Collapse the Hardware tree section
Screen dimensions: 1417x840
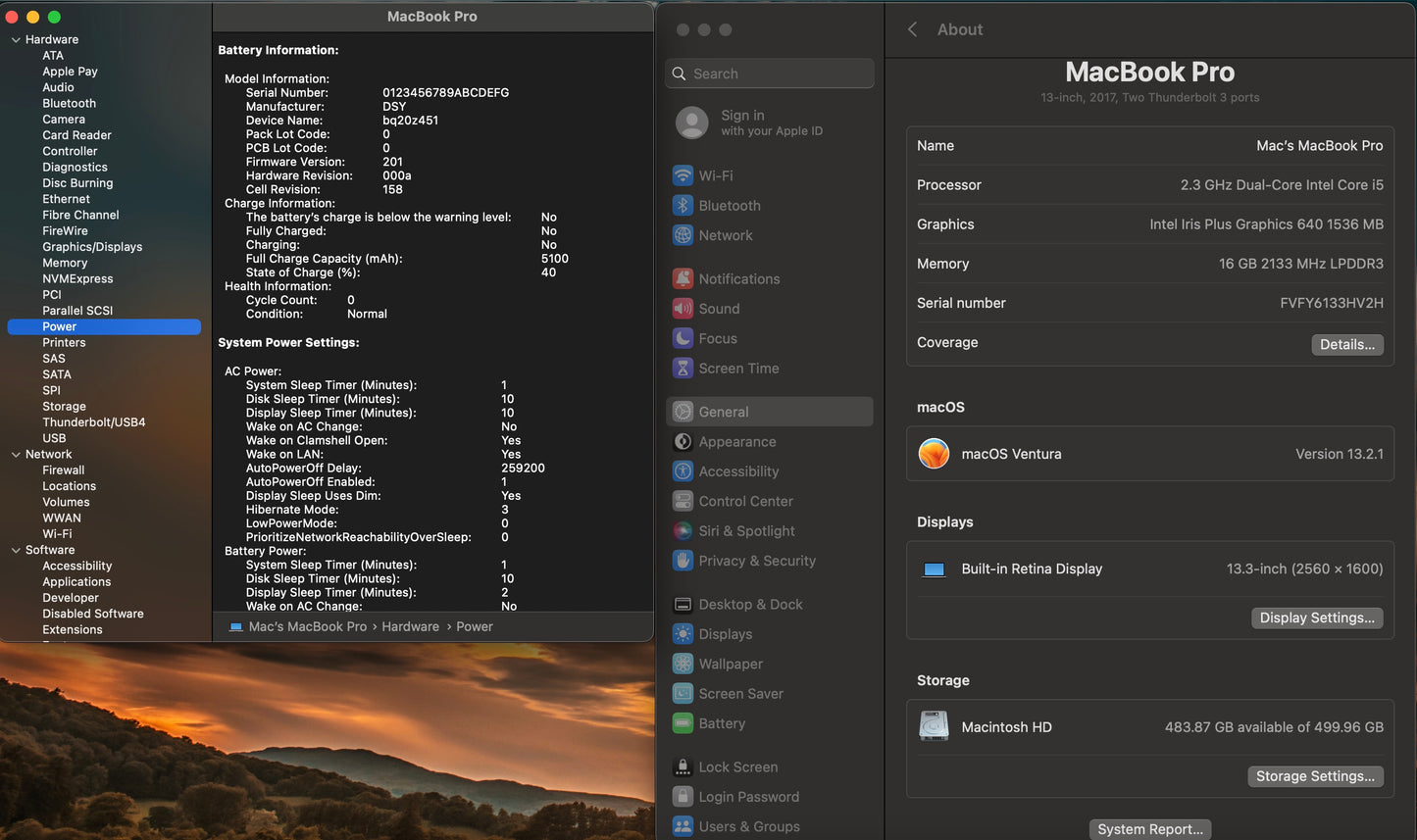click(x=16, y=40)
